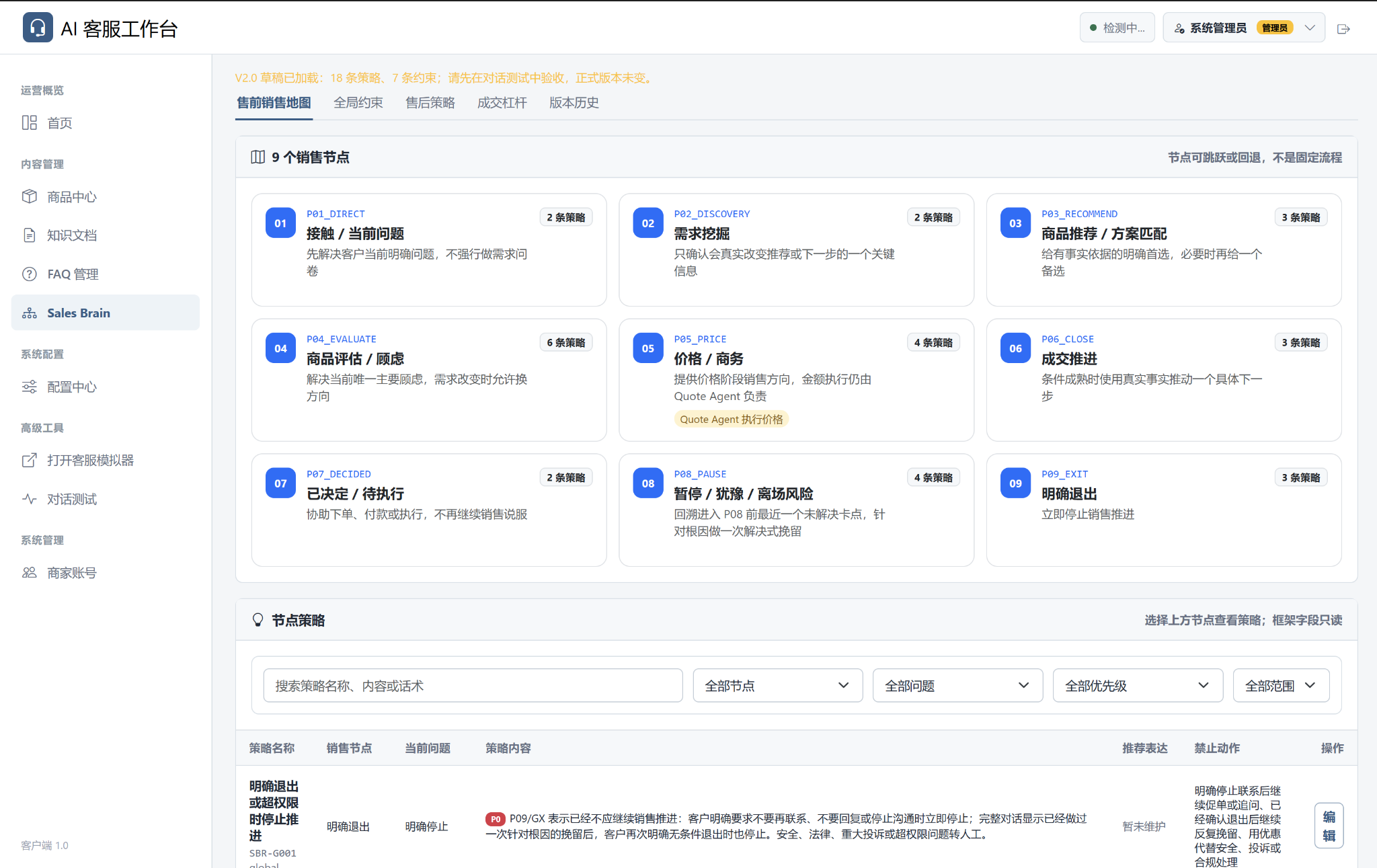Click the map icon beside 9 个销售节点
Image resolution: width=1377 pixels, height=868 pixels.
(x=258, y=157)
